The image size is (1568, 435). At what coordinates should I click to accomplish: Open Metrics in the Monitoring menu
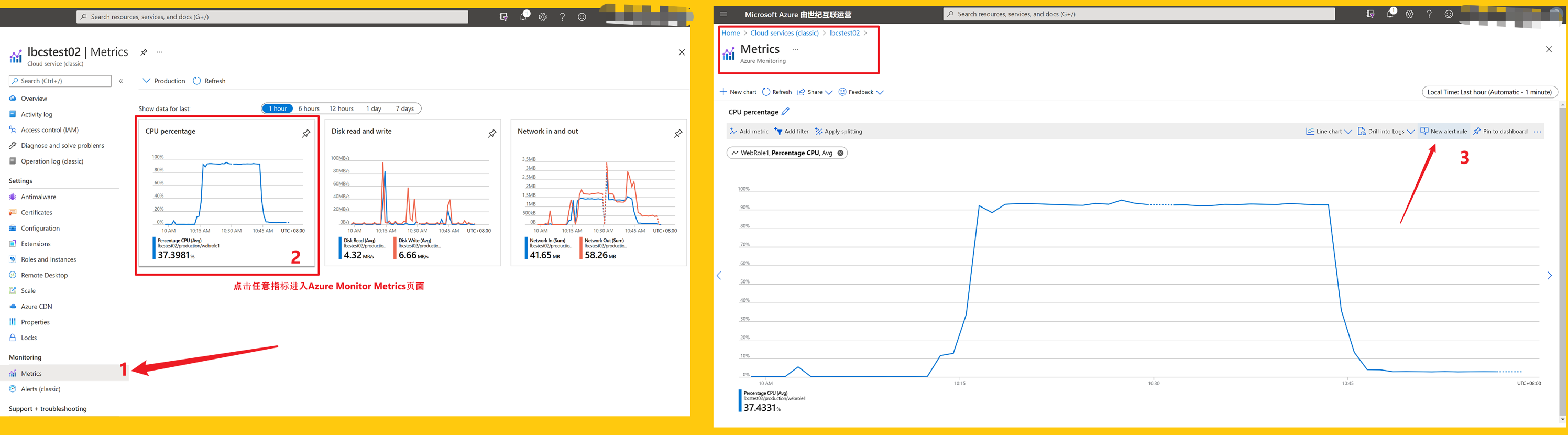point(31,374)
